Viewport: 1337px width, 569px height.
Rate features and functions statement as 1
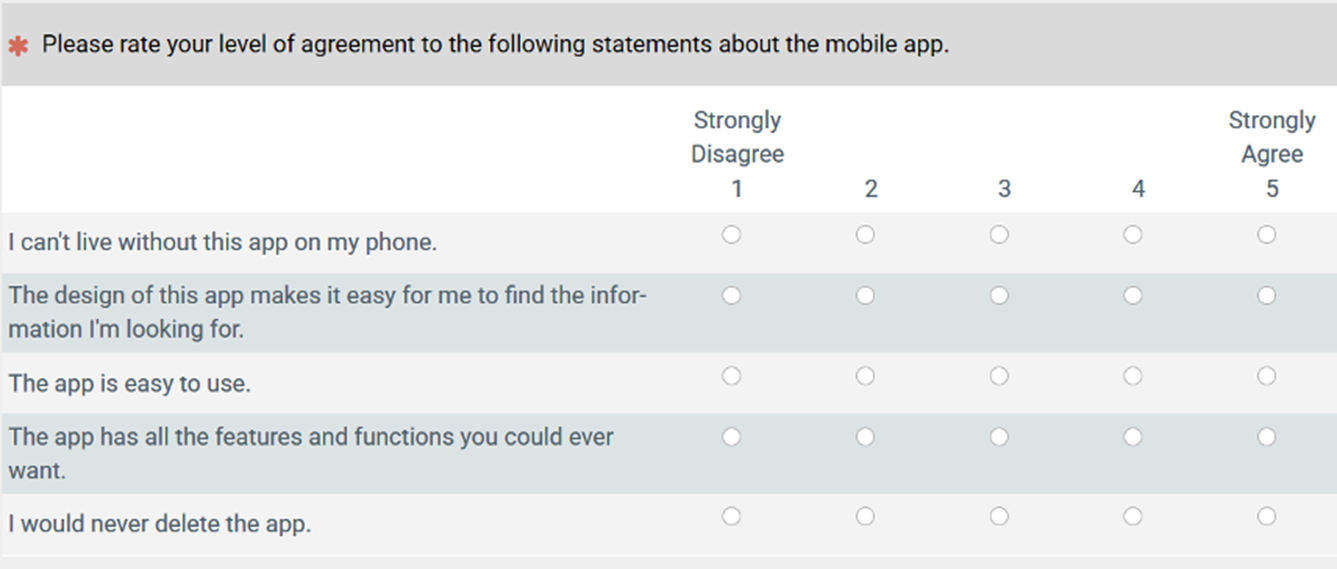tap(732, 437)
